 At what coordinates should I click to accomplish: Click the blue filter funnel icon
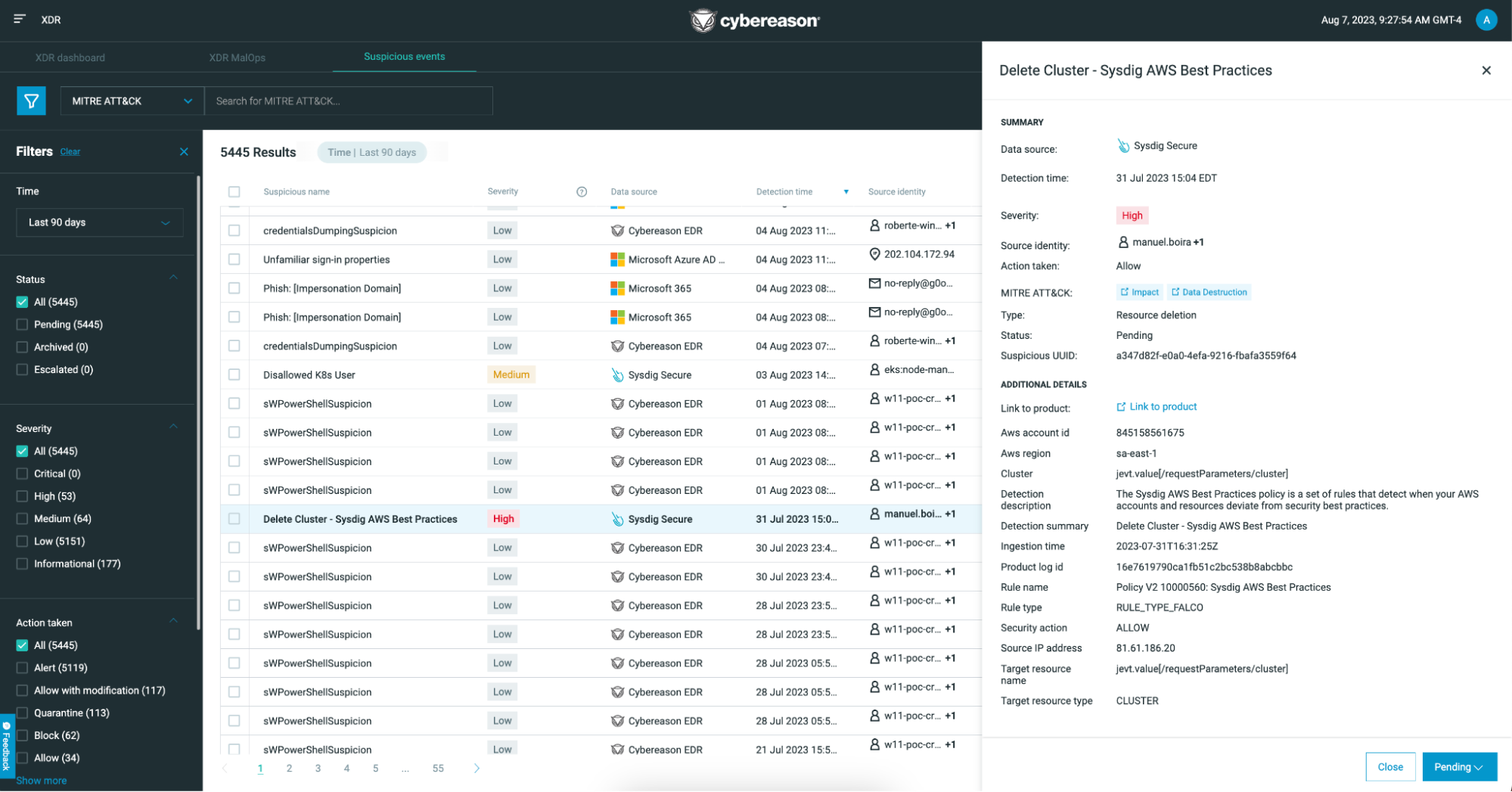[31, 100]
